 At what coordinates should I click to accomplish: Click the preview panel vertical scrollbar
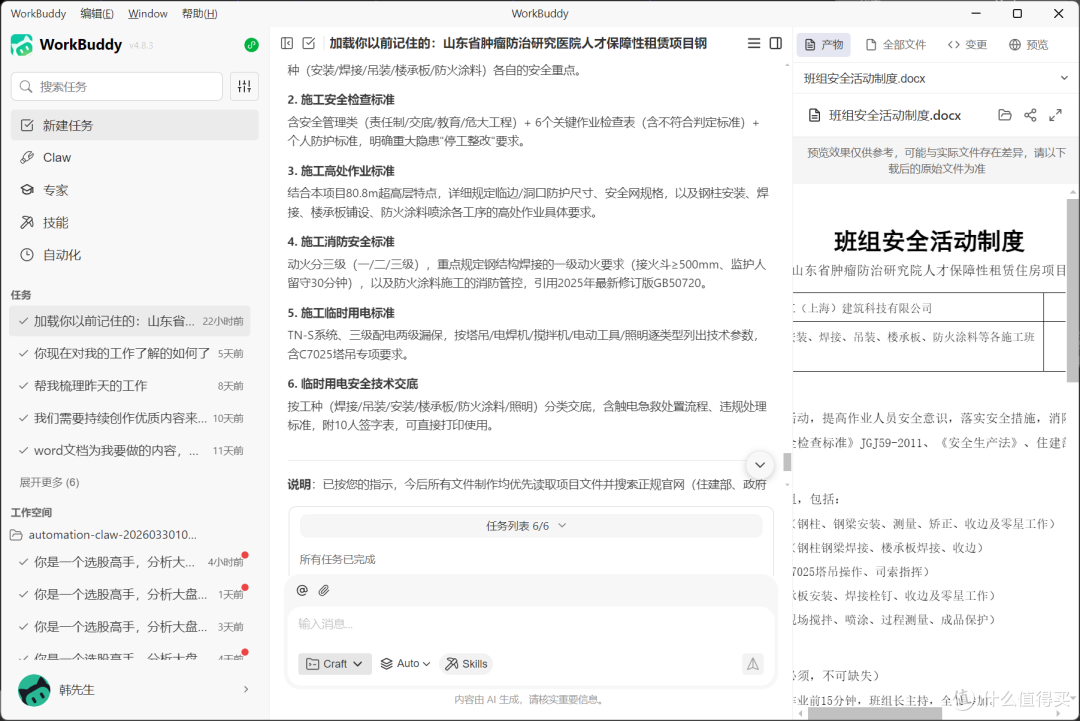(1073, 290)
